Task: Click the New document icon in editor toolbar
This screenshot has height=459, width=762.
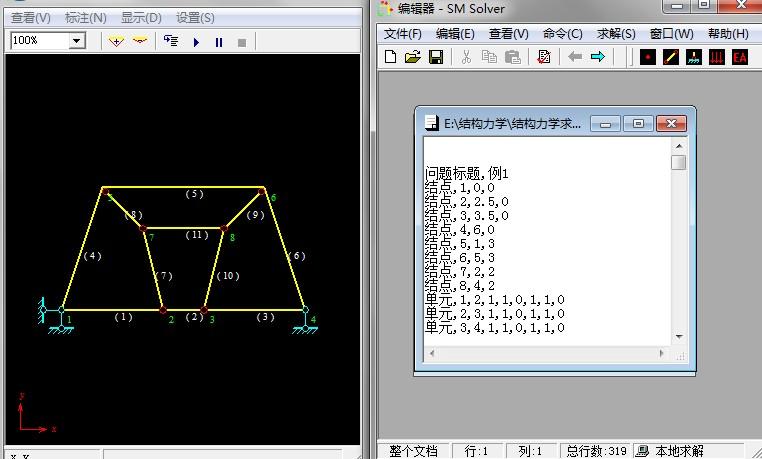Action: [390, 57]
